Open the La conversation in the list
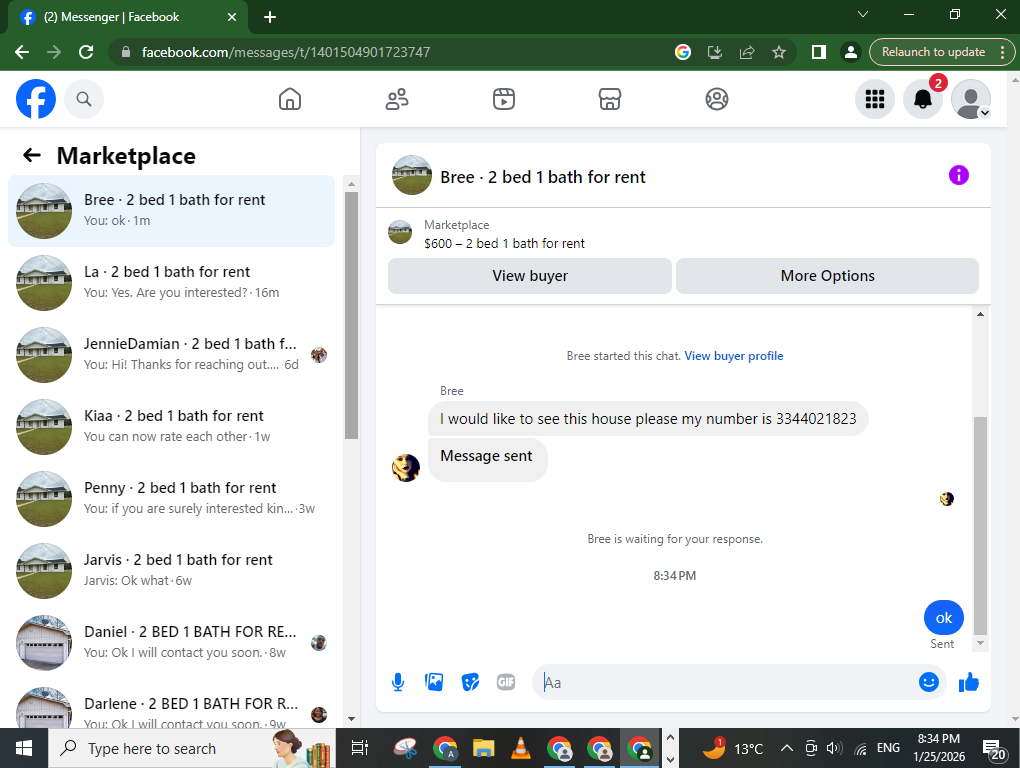 pos(171,283)
